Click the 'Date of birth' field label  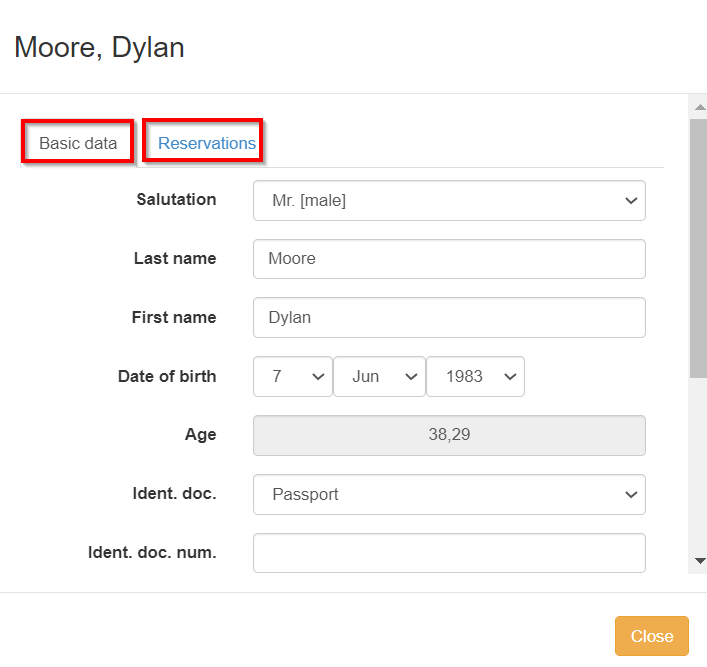[167, 377]
